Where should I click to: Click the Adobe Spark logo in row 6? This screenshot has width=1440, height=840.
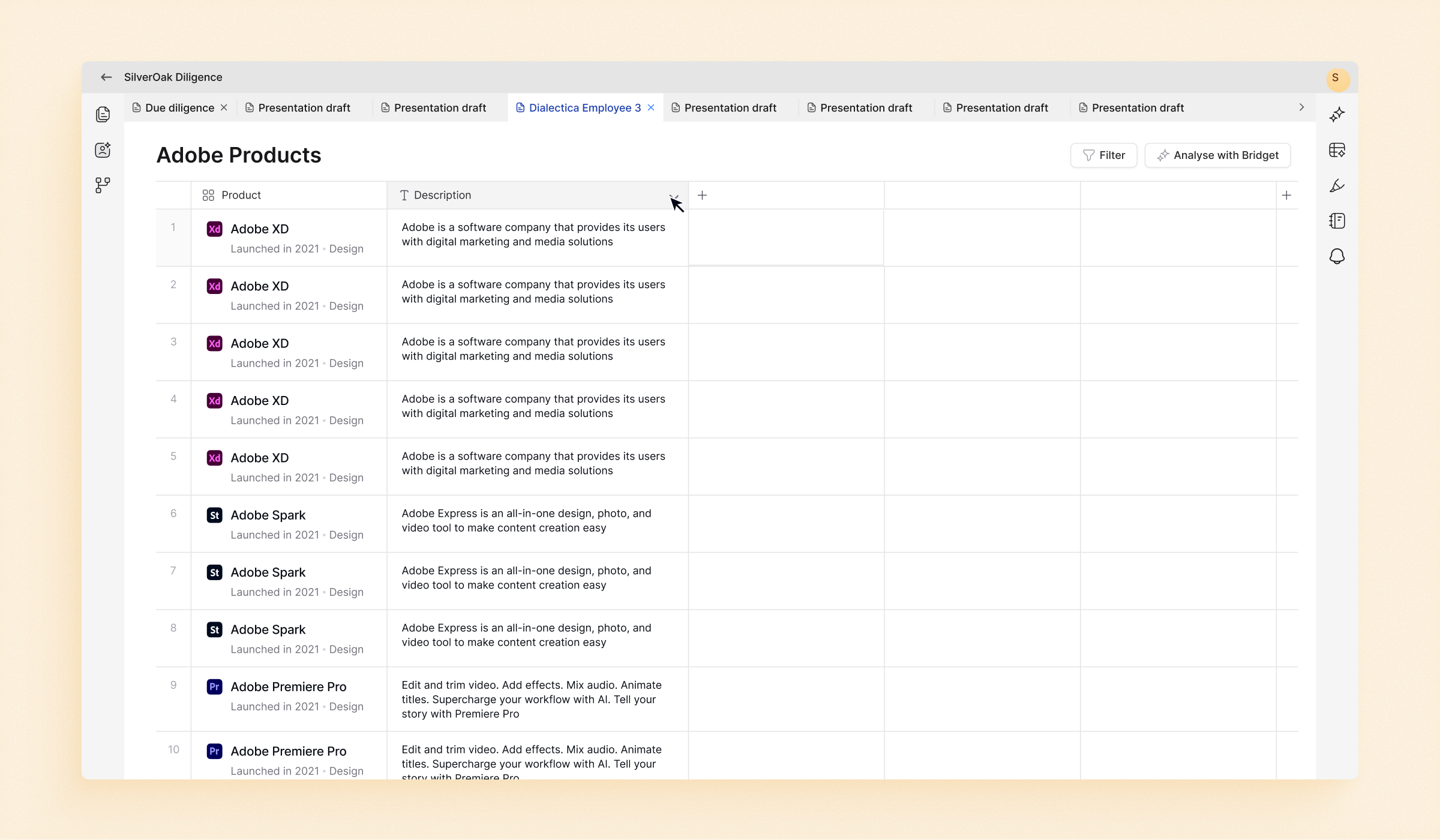point(214,515)
